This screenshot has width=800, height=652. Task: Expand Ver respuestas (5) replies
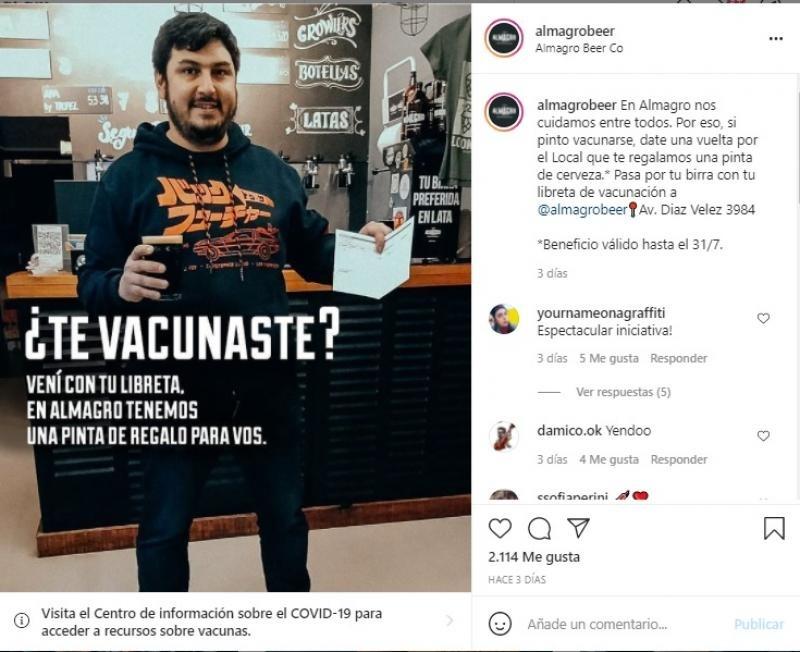(x=623, y=392)
